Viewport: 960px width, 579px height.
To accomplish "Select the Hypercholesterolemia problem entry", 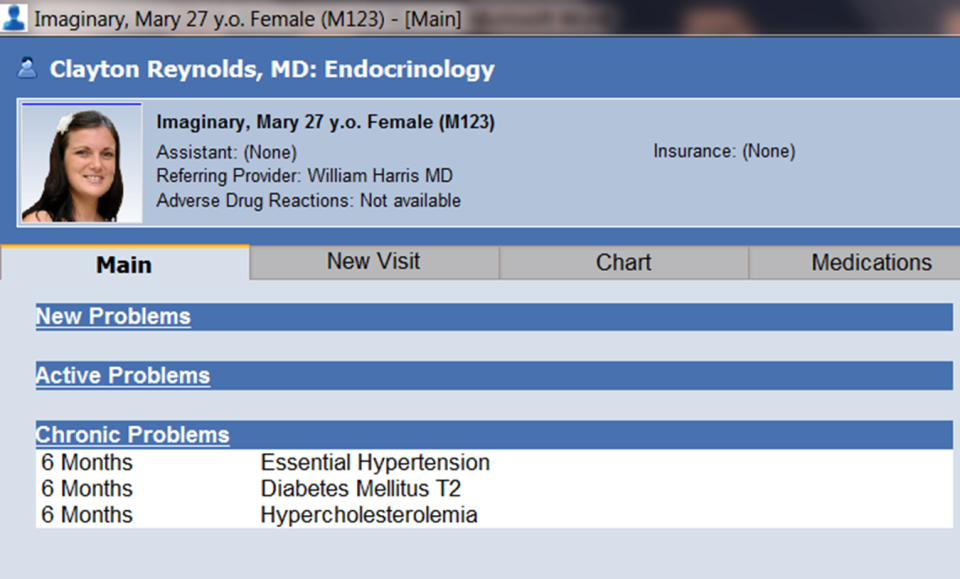I will pyautogui.click(x=369, y=515).
